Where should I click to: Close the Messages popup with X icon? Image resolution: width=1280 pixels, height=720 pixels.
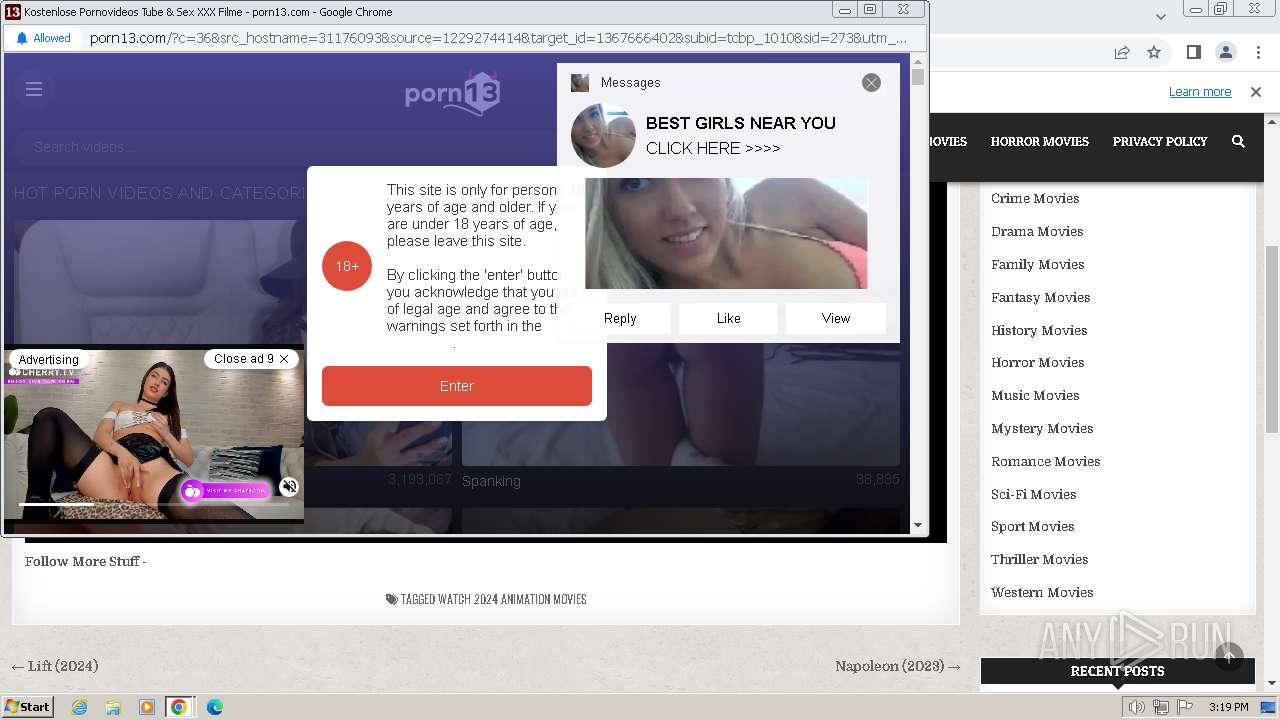[x=871, y=83]
